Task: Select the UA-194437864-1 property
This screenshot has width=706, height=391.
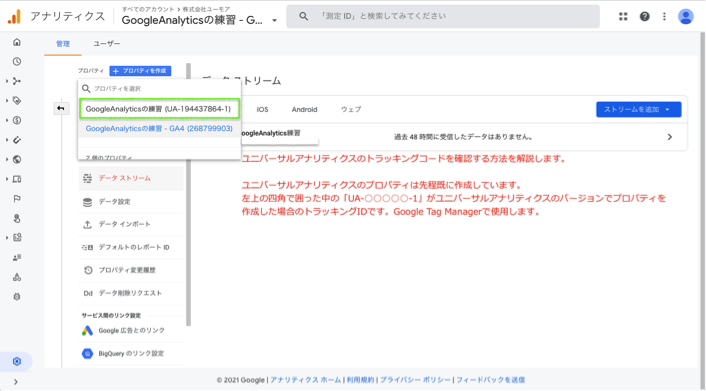Action: 159,109
